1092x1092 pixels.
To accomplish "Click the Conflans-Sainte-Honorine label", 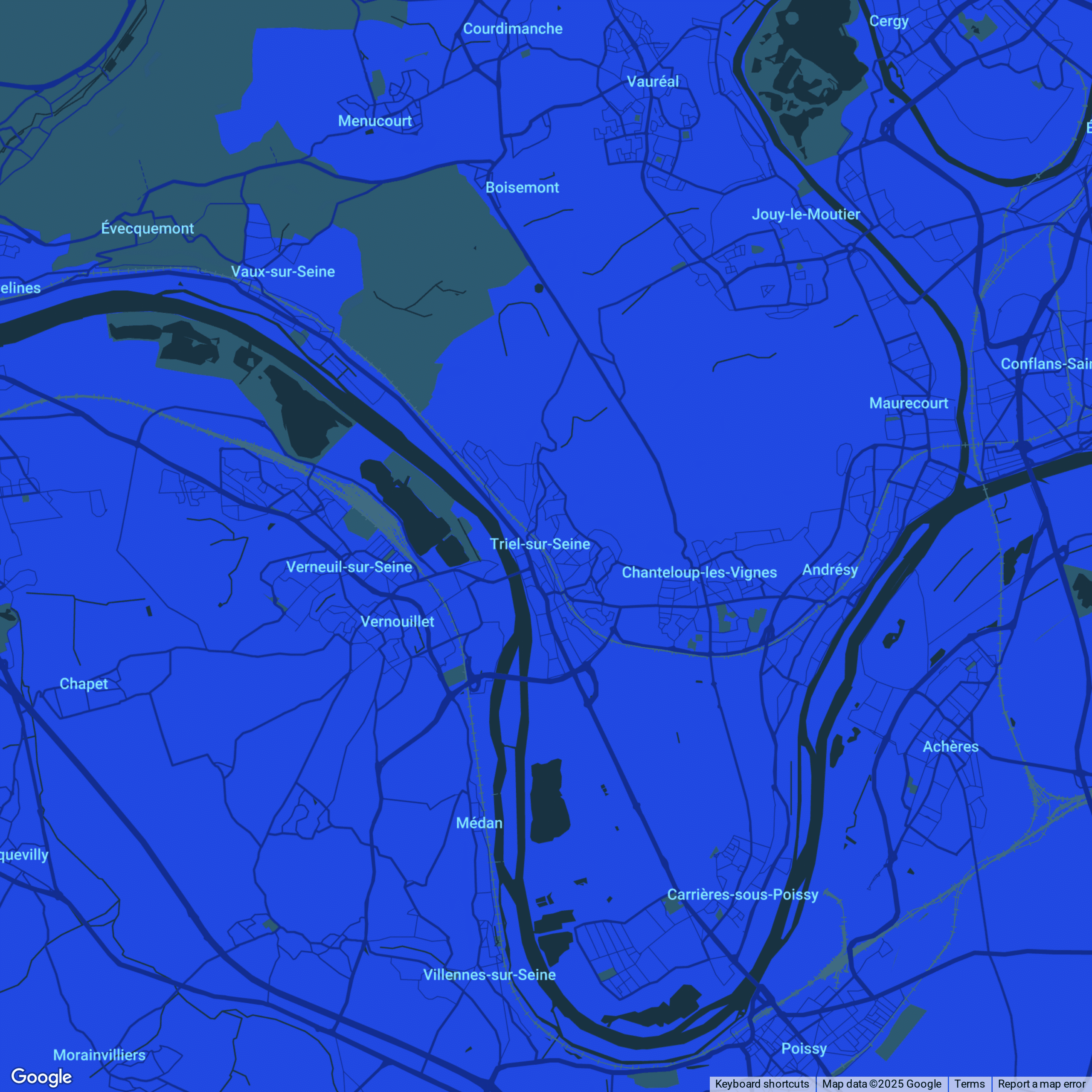I will pos(1046,364).
